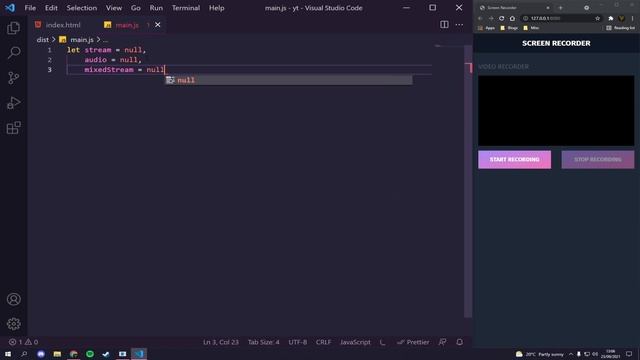Open the Explorer view in the activity bar

(13, 28)
